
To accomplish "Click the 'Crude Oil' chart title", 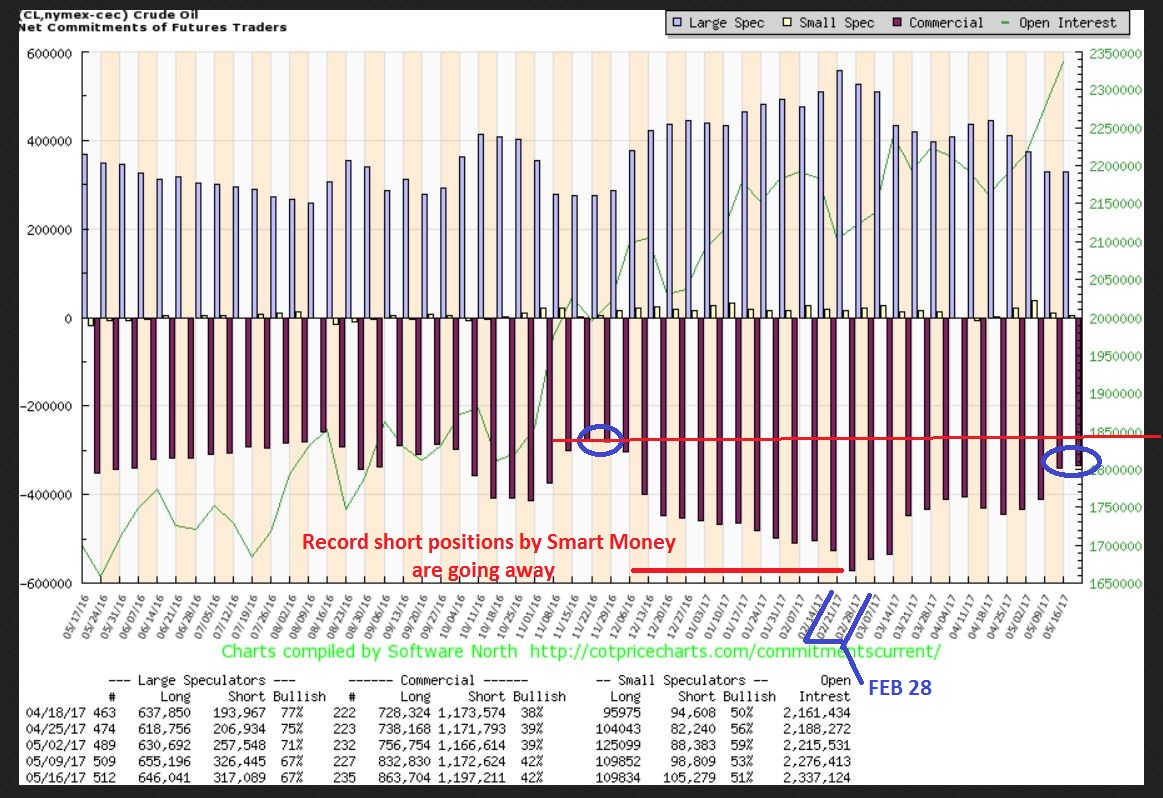I will point(165,14).
